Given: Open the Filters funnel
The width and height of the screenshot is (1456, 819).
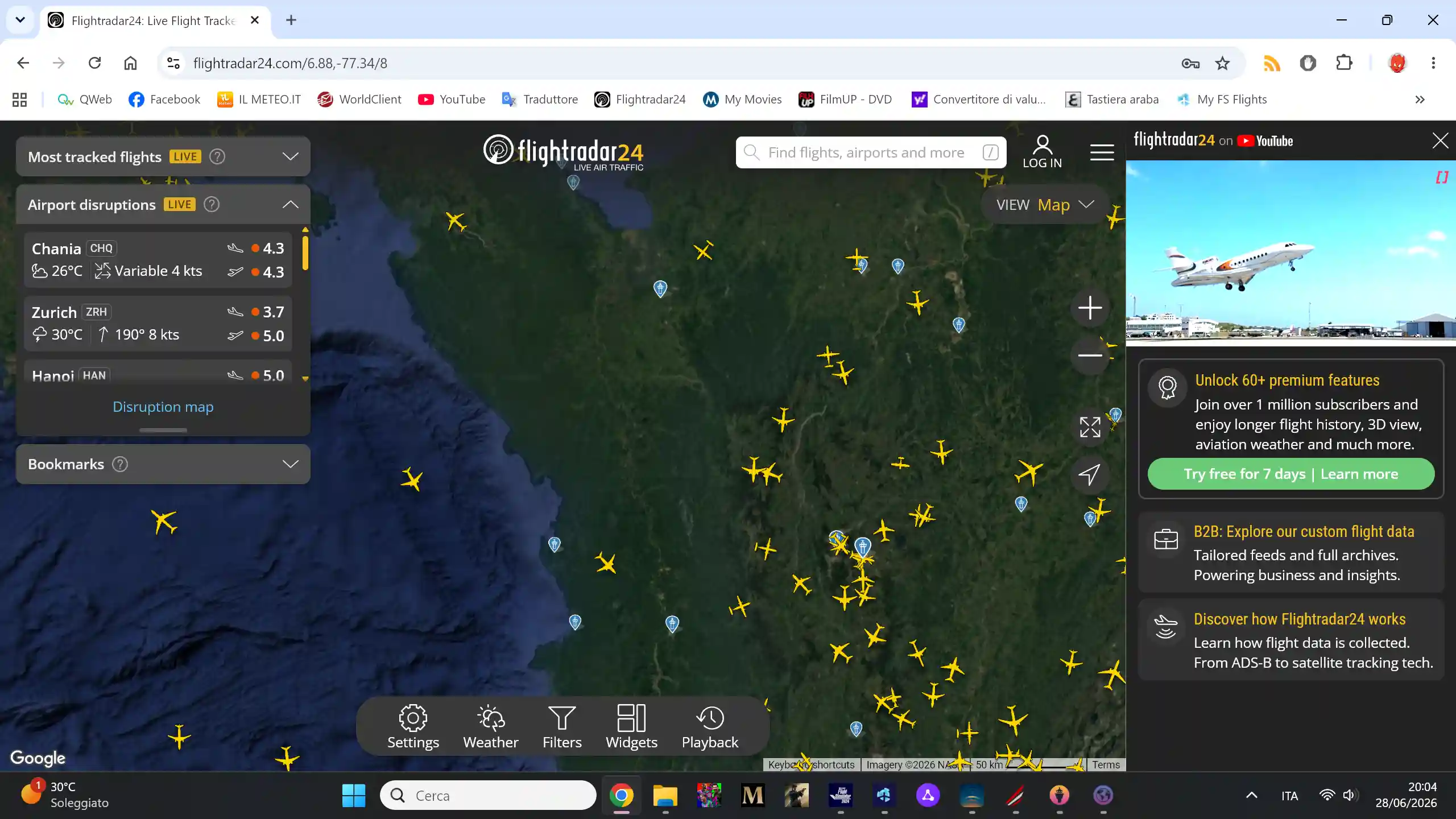Looking at the screenshot, I should [x=562, y=727].
